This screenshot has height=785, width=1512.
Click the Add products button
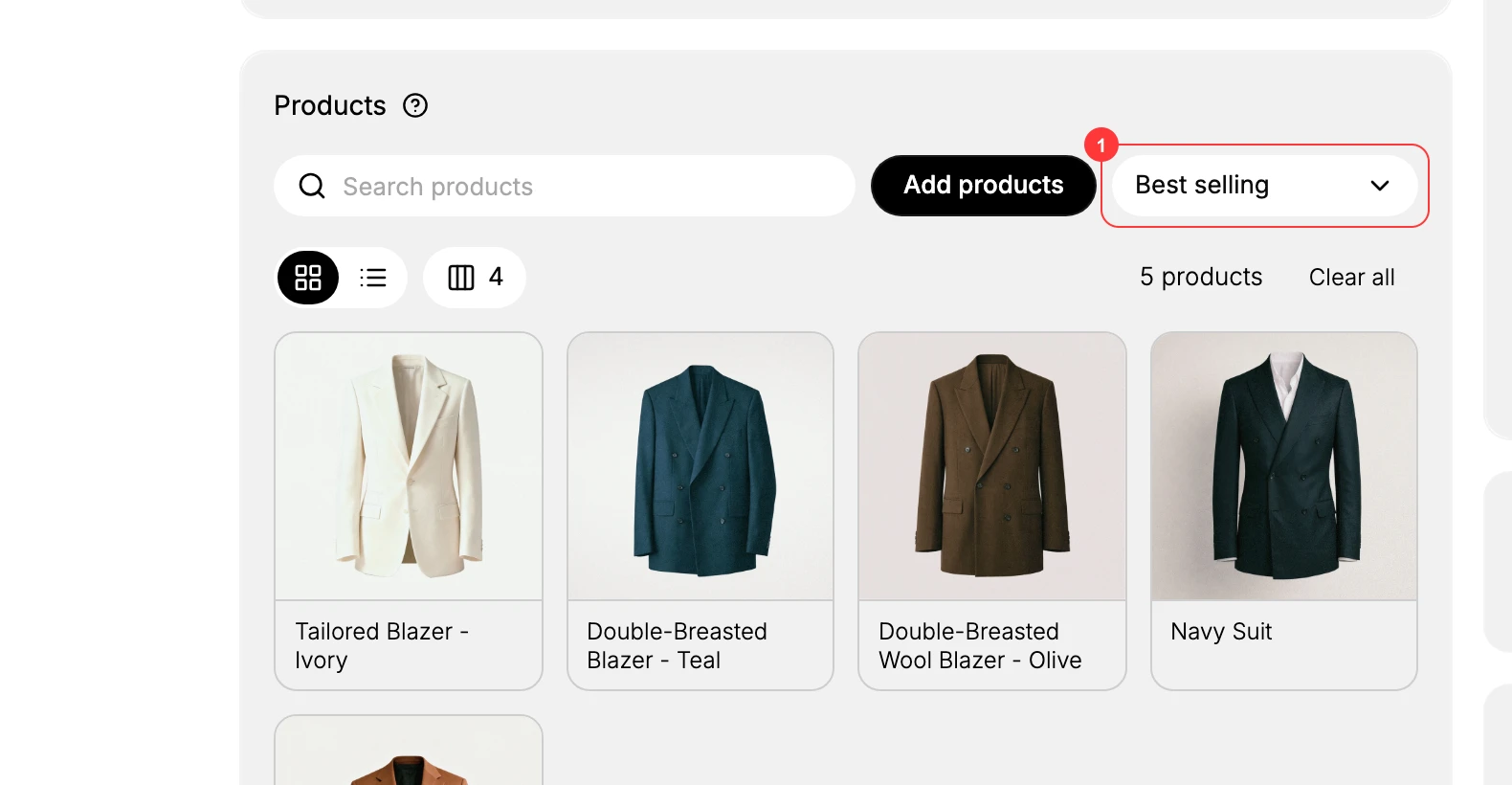coord(983,186)
